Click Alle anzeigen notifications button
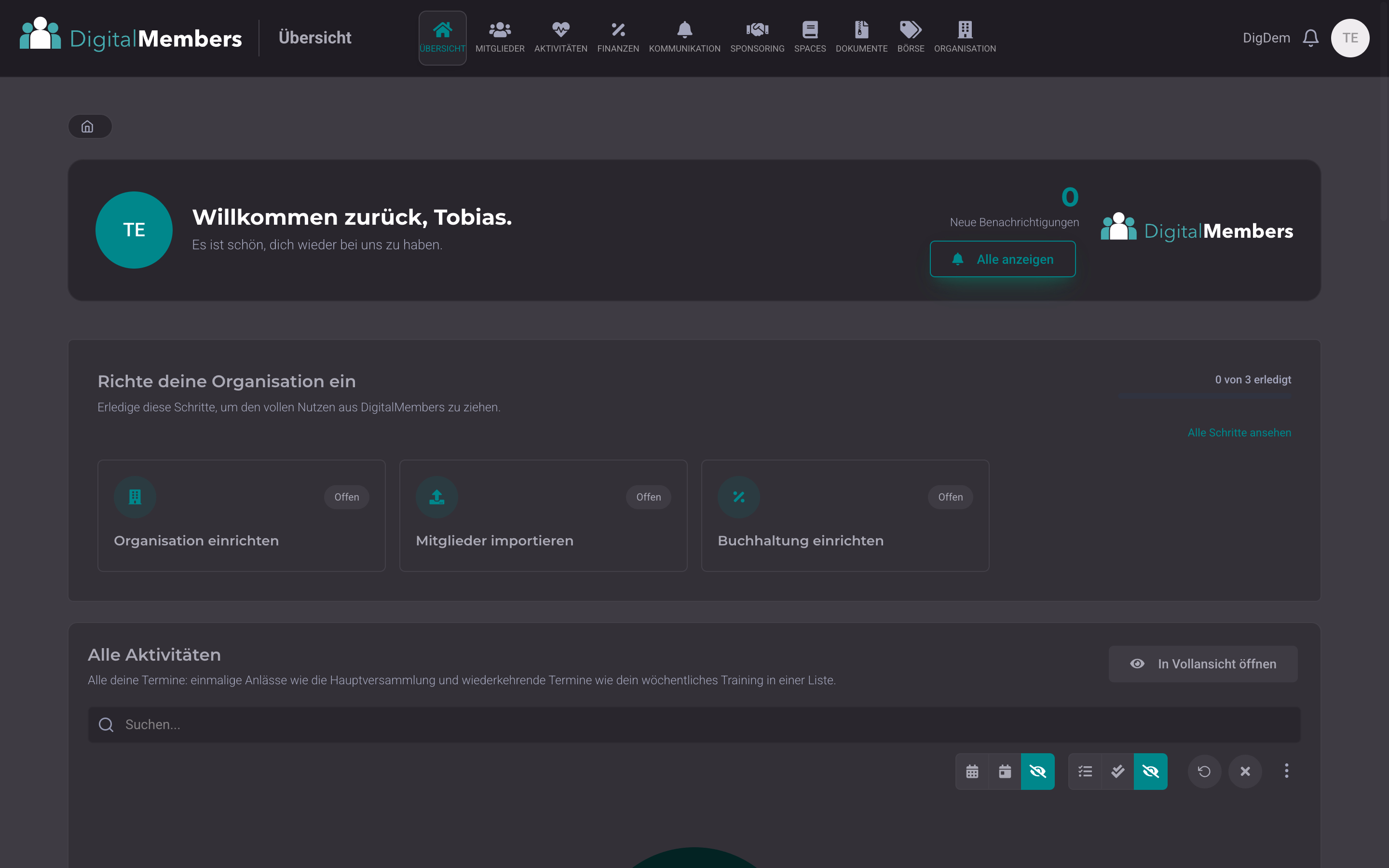This screenshot has height=868, width=1389. click(1002, 259)
